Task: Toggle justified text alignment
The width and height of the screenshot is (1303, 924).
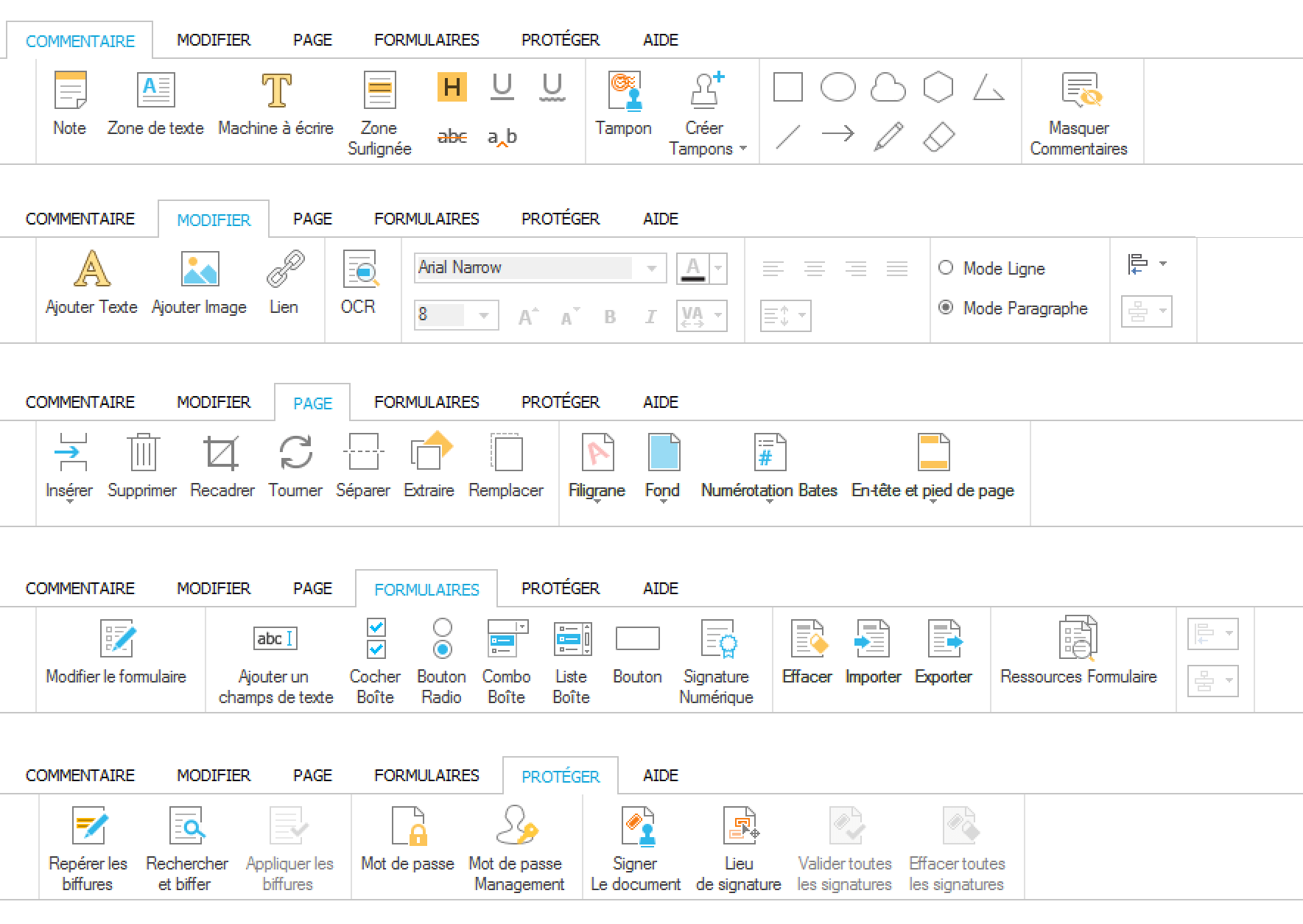Action: tap(897, 269)
